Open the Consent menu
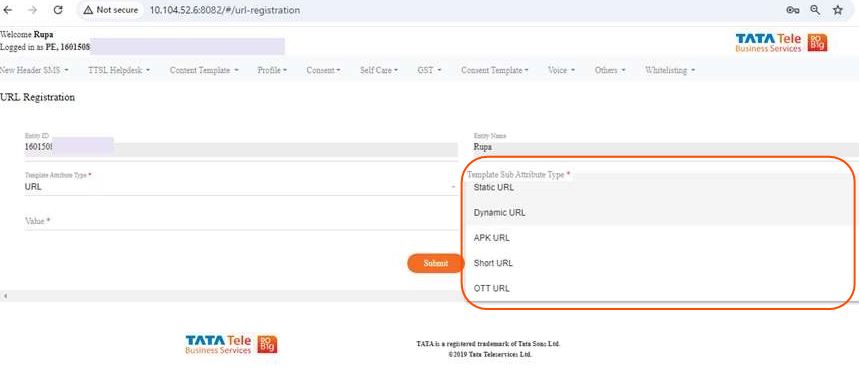This screenshot has width=859, height=380. [x=323, y=70]
